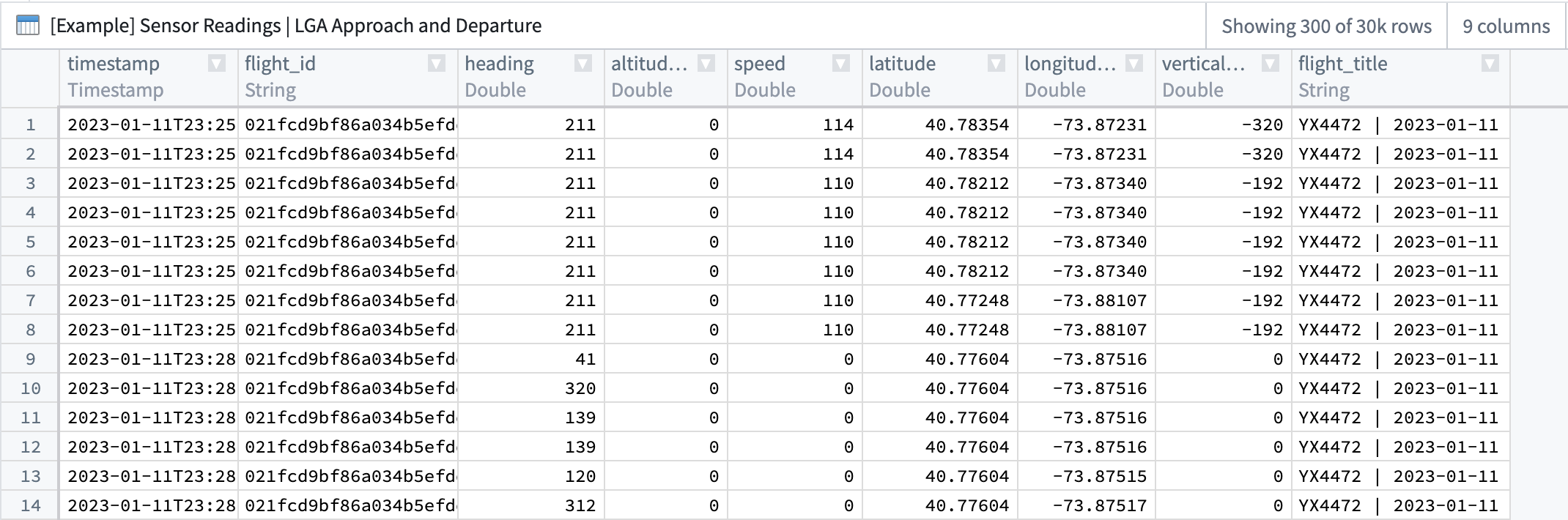1568x520 pixels.
Task: Click speed value 0 in row 10
Action: click(x=848, y=388)
